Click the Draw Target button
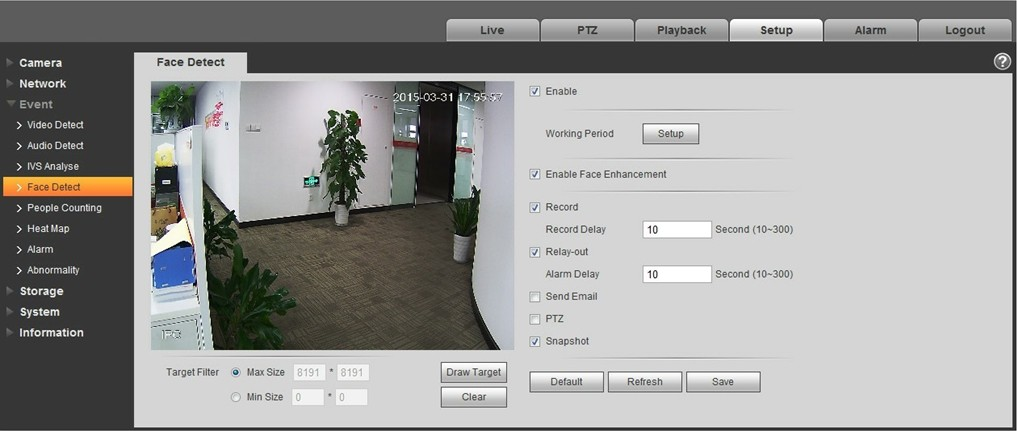The height and width of the screenshot is (431, 1017). click(473, 373)
